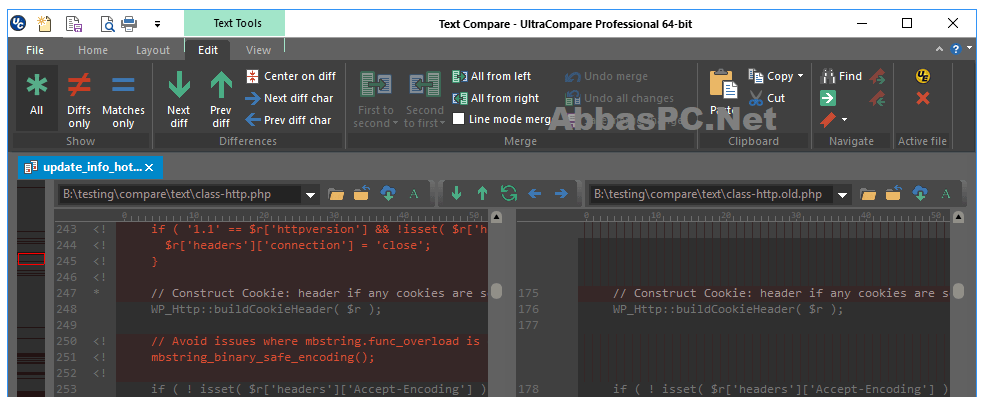The image size is (986, 404).
Task: Open active file in UltraEdit icon
Action: coord(922,76)
